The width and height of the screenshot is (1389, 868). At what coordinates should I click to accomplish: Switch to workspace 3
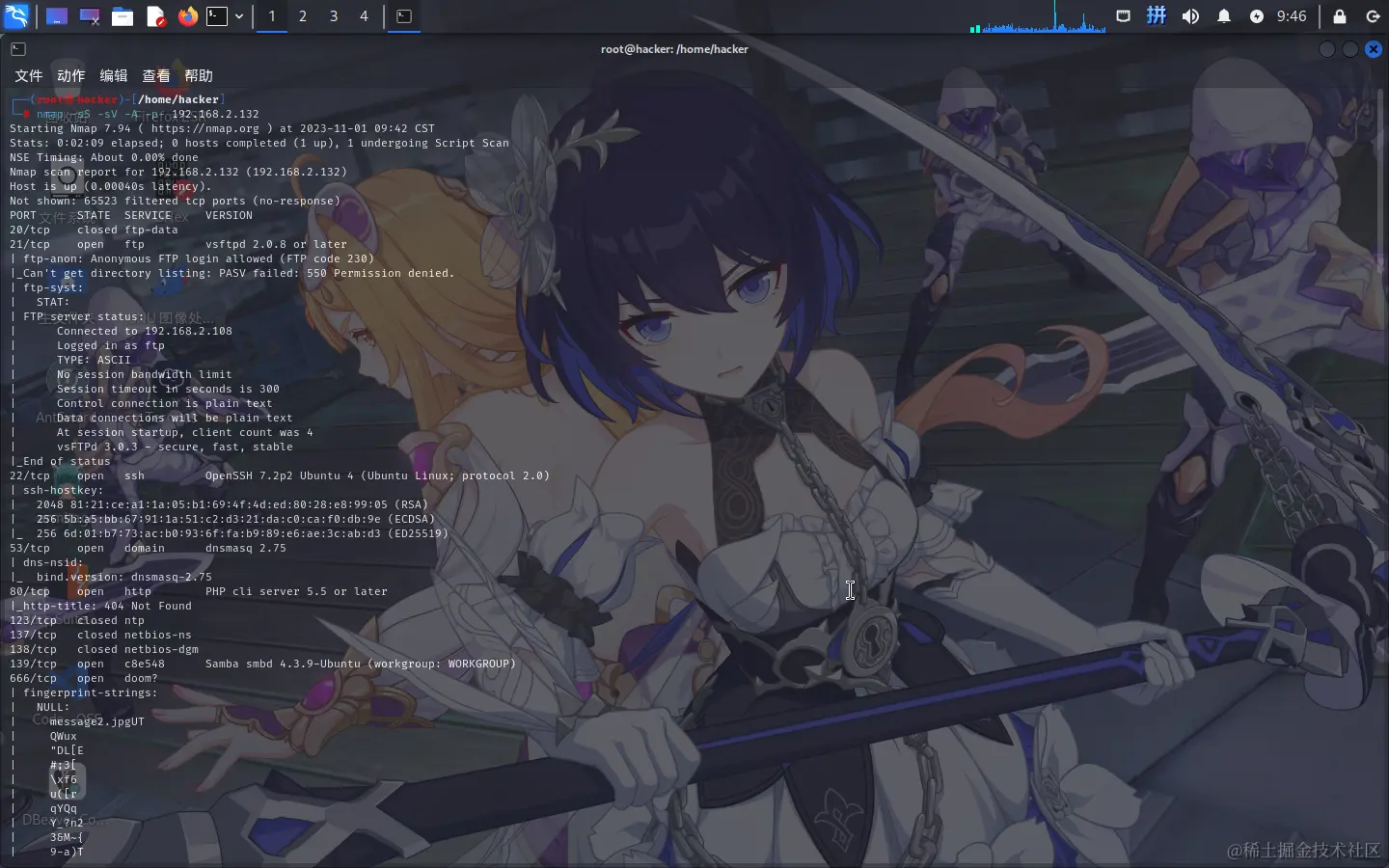click(x=334, y=16)
